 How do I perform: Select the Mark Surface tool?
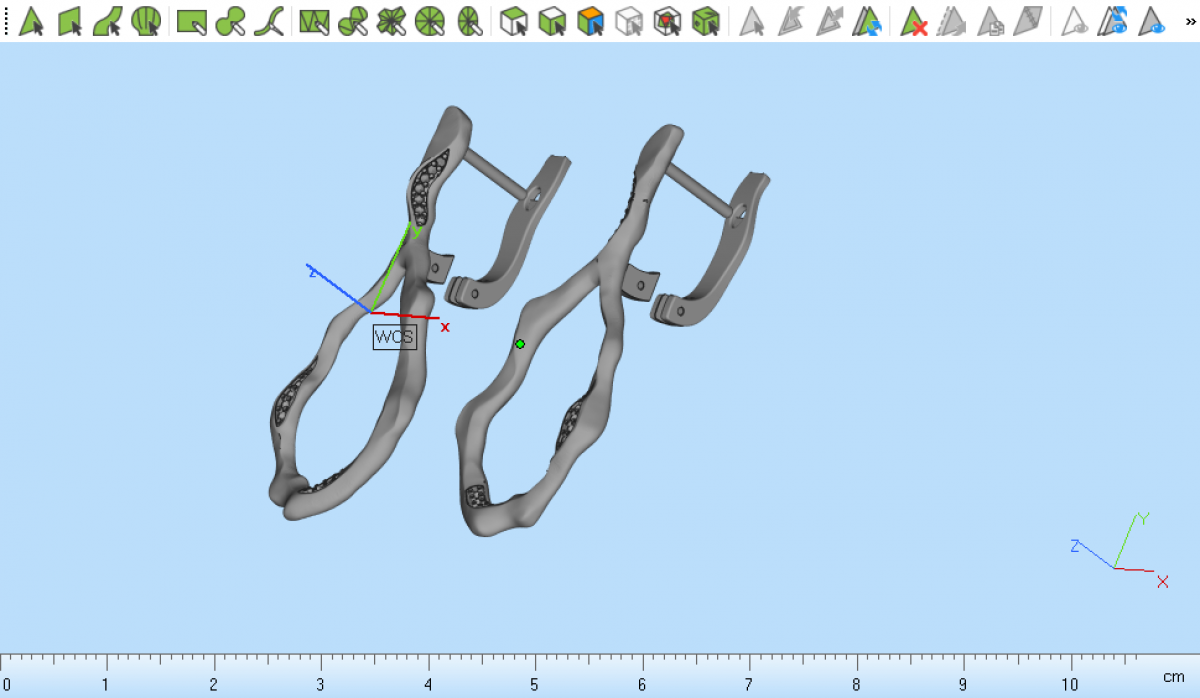point(108,21)
